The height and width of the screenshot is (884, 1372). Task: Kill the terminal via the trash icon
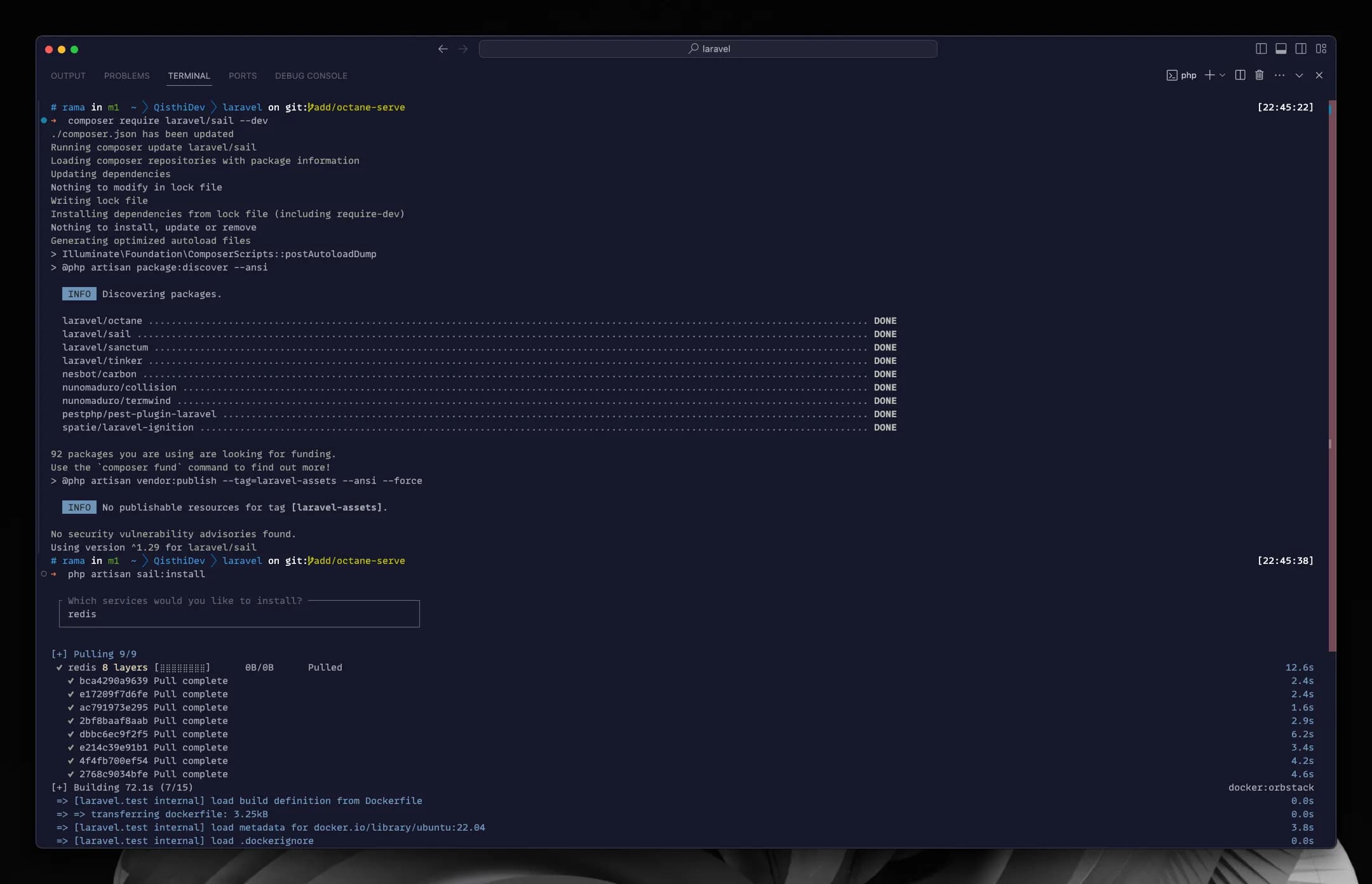tap(1260, 76)
